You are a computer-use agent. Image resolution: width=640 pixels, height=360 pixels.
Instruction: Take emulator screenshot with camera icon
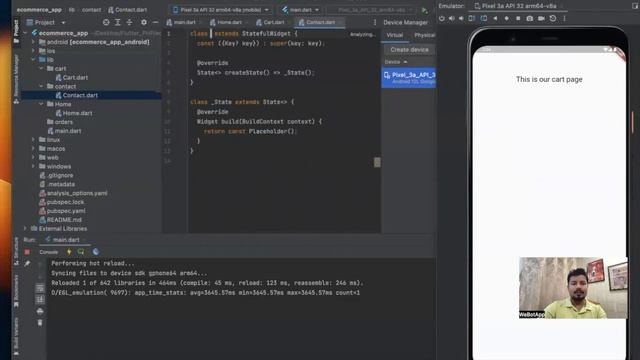529,18
